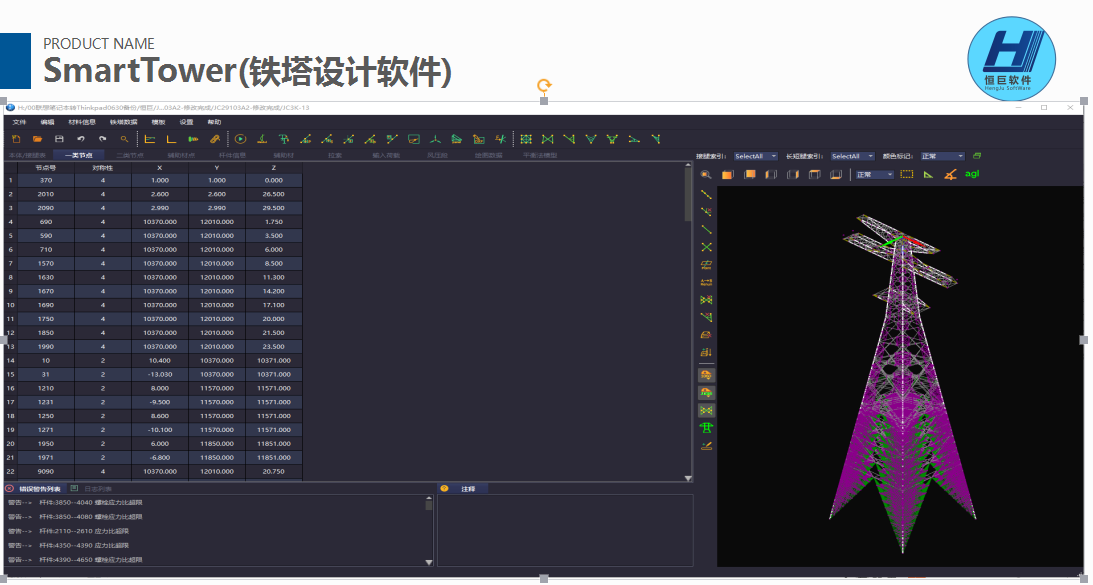The height and width of the screenshot is (585, 1093).
Task: Click the yellow question mark icon beside 注释
Action: tap(445, 489)
